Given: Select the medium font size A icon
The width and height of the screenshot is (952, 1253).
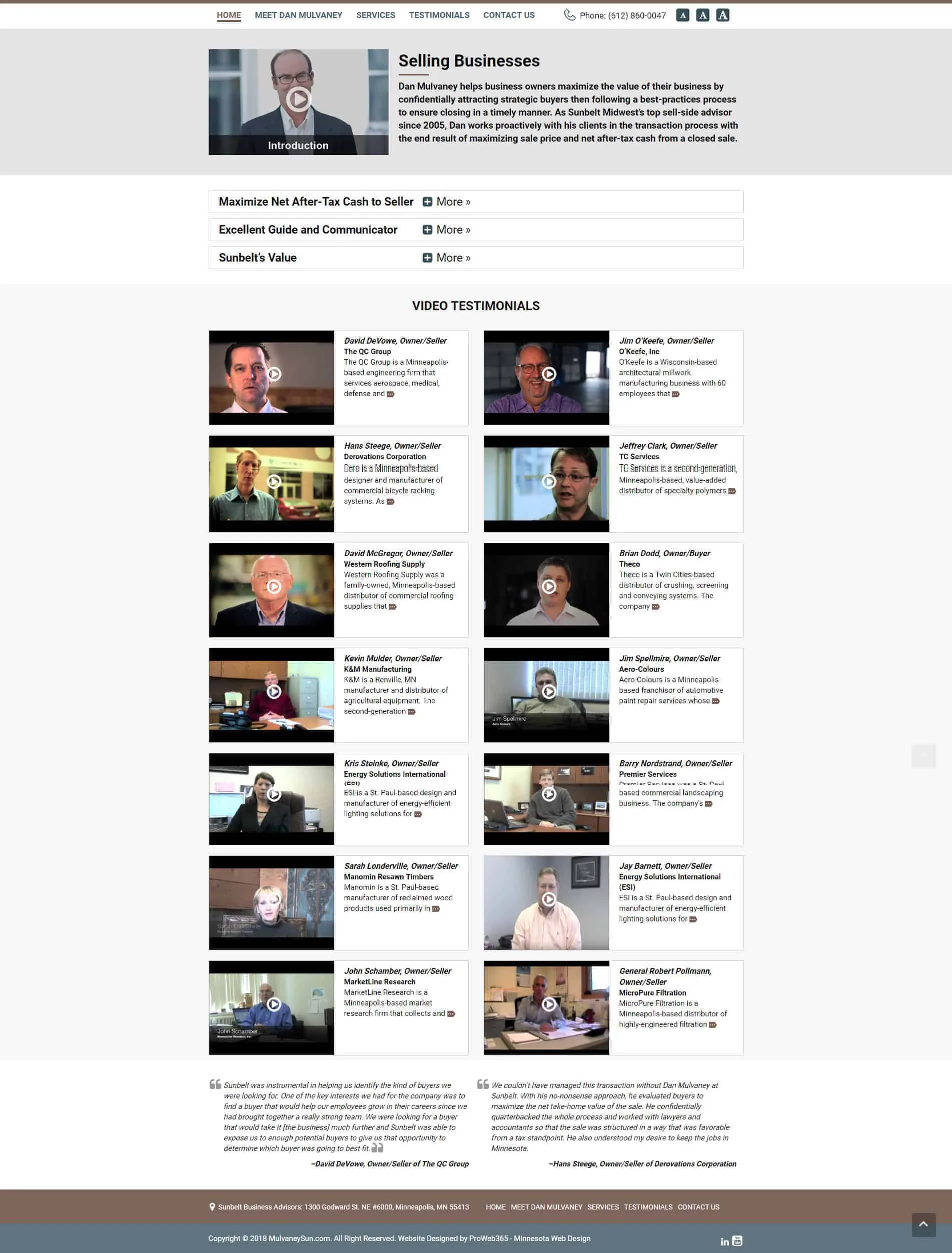Looking at the screenshot, I should [x=703, y=16].
